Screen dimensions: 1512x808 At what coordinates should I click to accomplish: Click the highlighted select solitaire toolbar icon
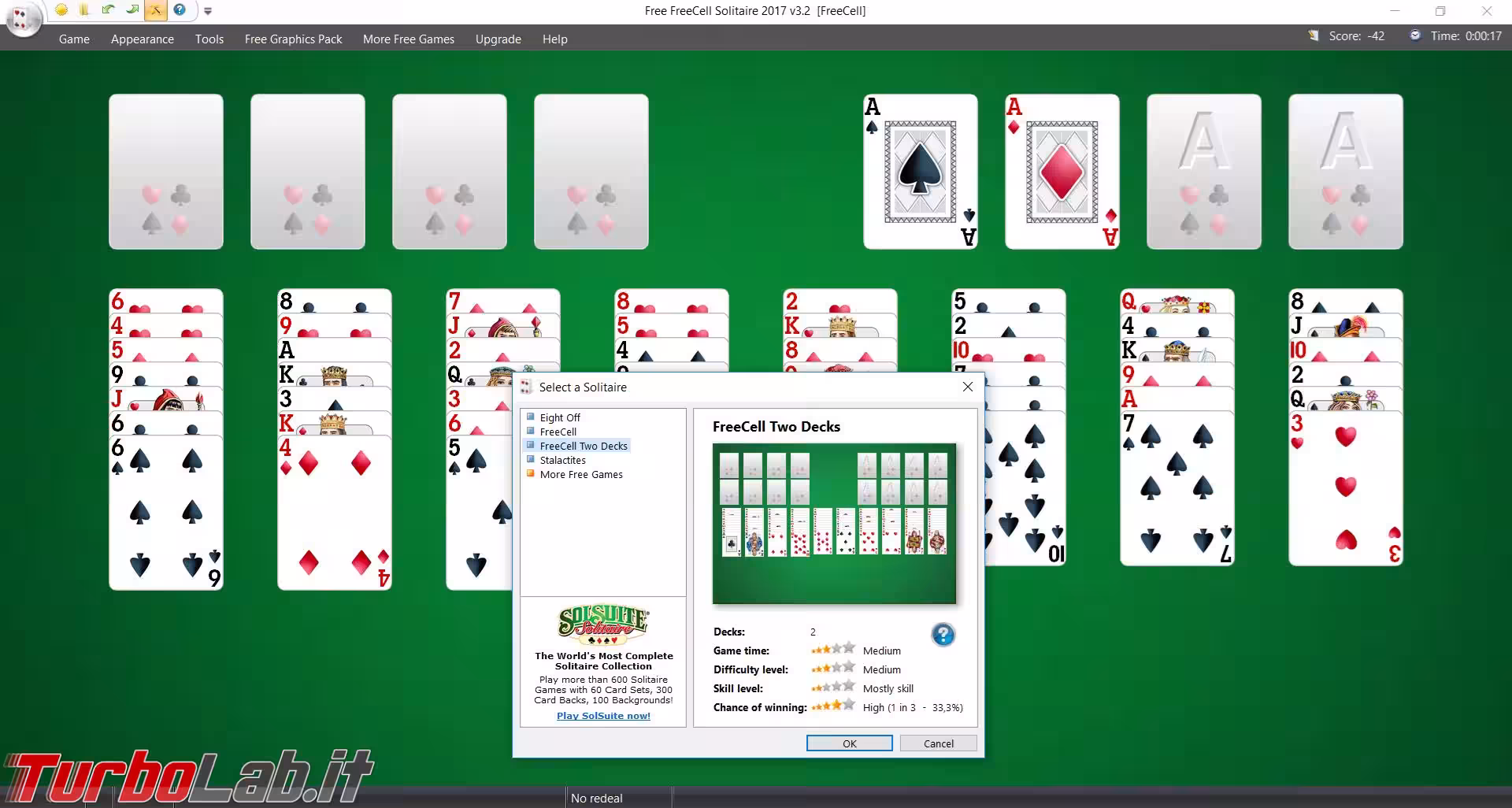click(x=156, y=10)
